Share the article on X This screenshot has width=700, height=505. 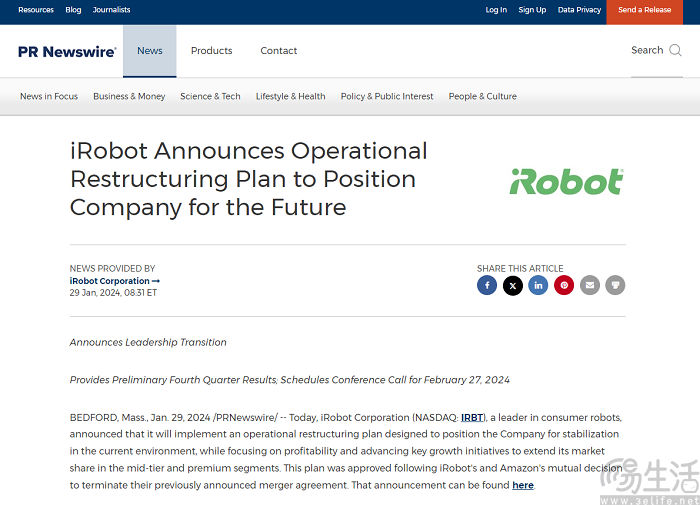tap(513, 286)
